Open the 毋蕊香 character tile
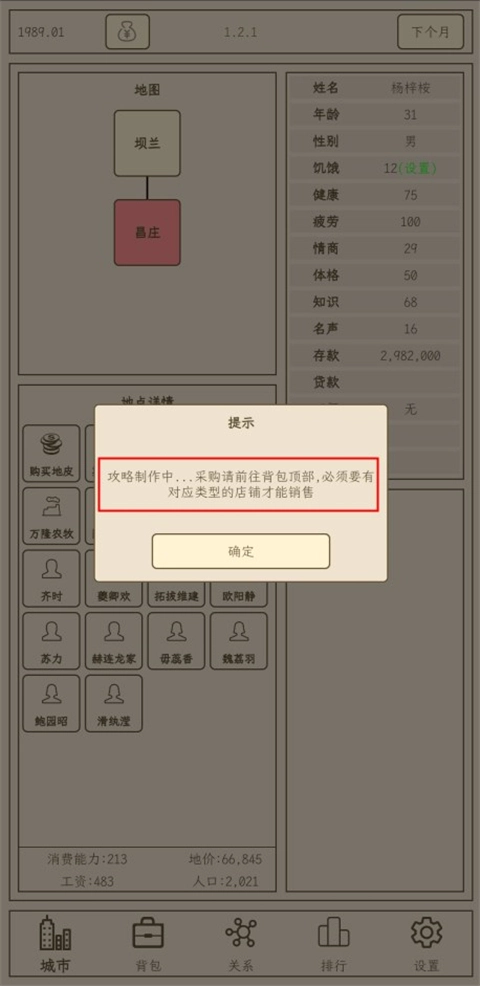Screen dimensions: 480x986 coord(176,641)
